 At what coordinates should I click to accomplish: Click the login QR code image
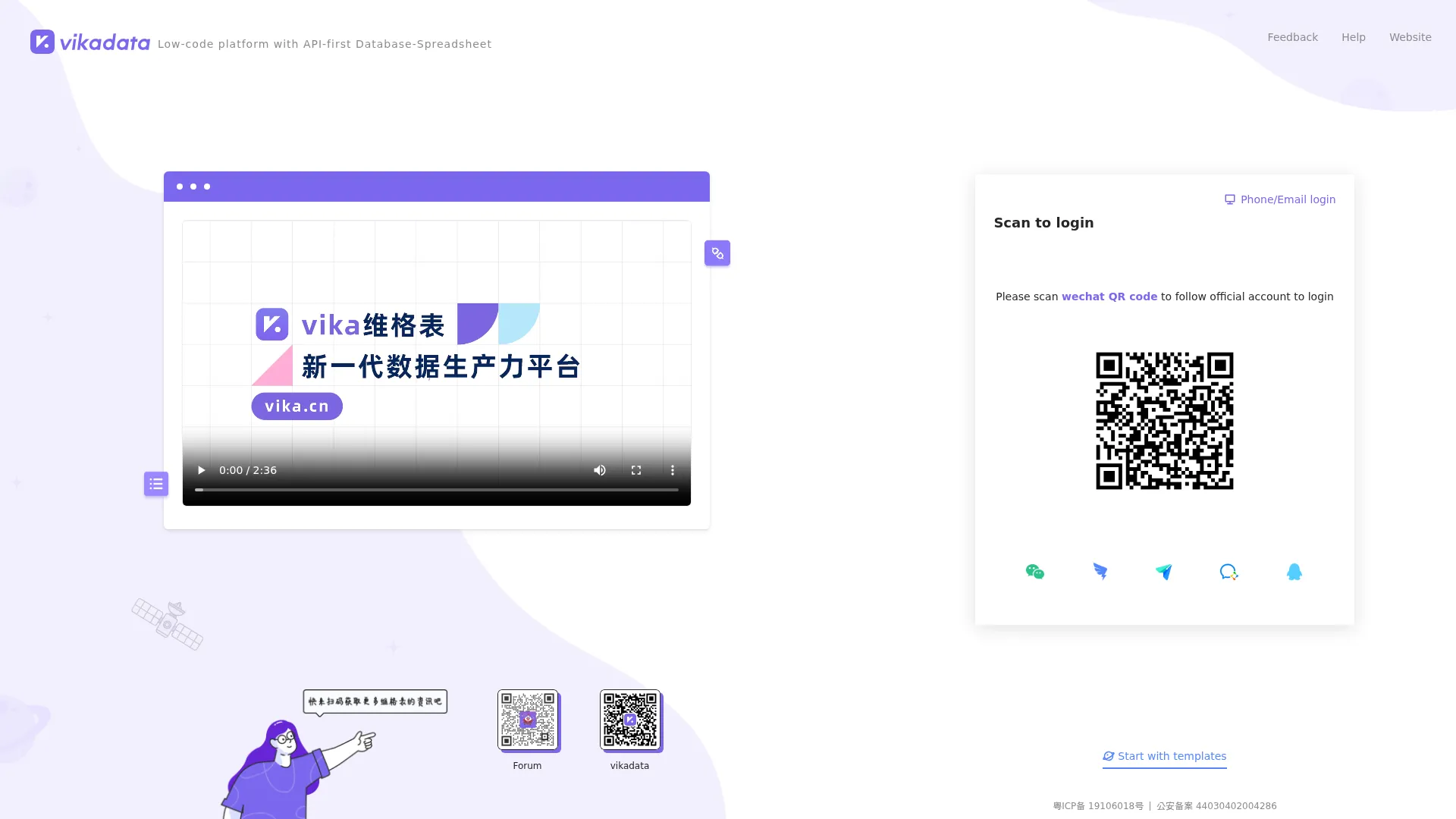coord(1164,421)
